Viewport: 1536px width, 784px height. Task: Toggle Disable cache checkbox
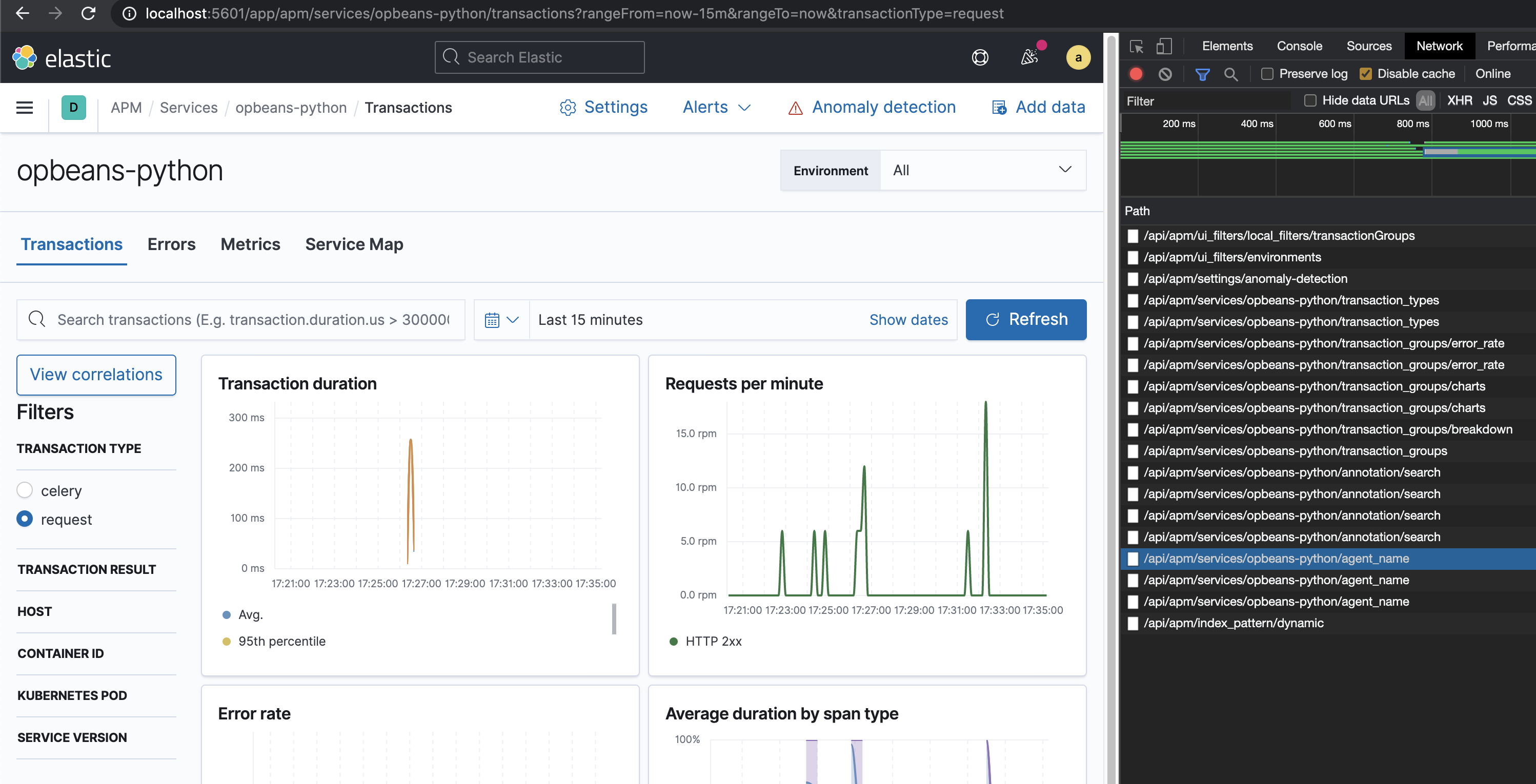point(1365,74)
